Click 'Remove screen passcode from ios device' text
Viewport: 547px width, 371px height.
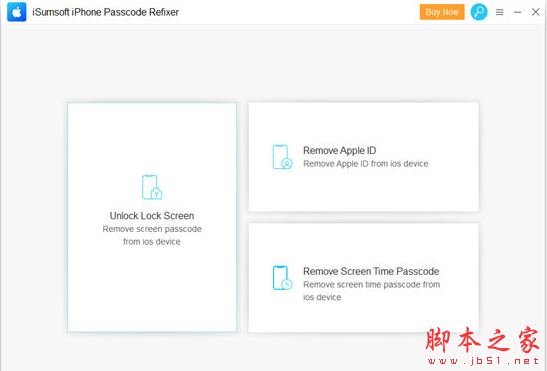pos(152,235)
